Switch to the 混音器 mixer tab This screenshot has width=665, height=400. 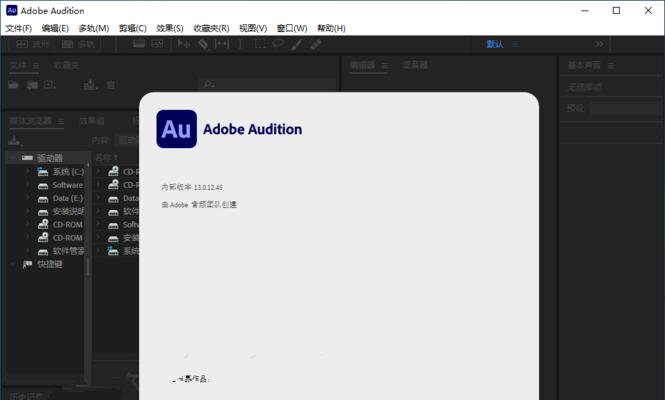coord(415,65)
